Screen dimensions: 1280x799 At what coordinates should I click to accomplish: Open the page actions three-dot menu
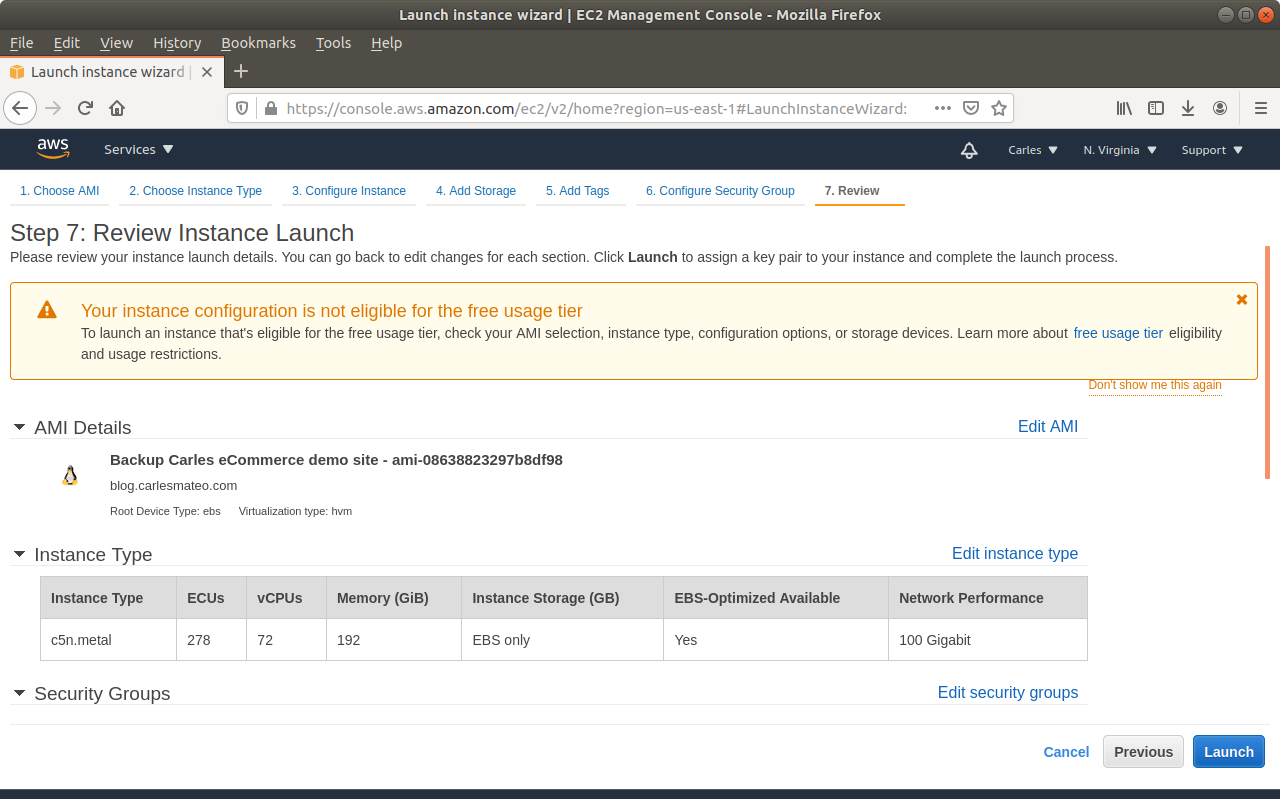[x=942, y=108]
